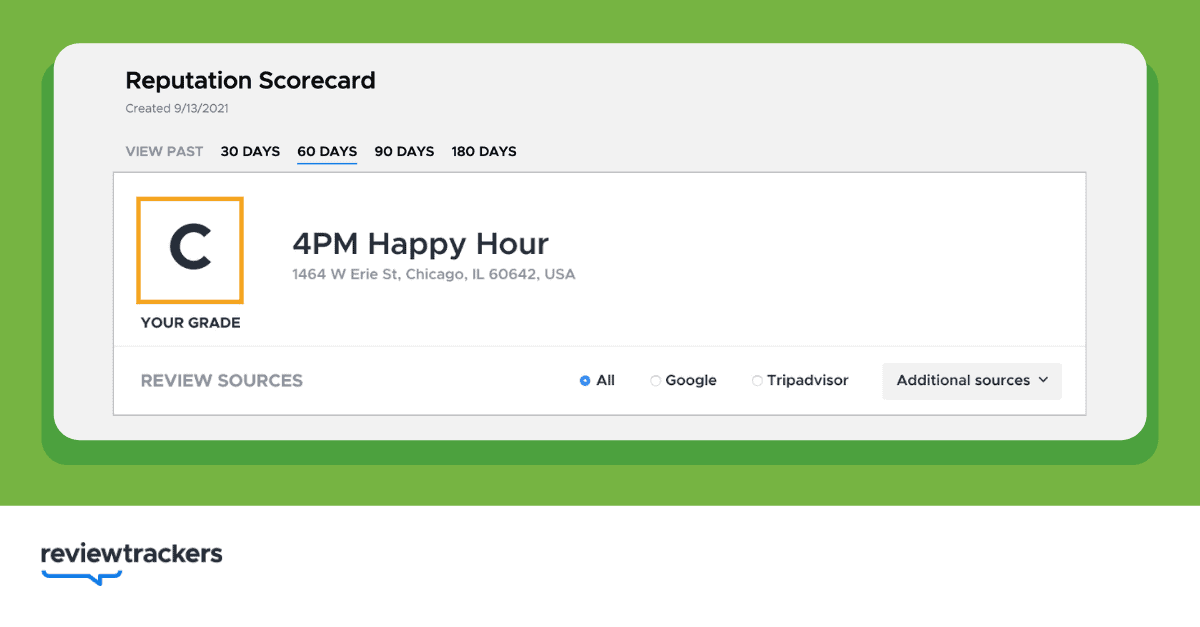The height and width of the screenshot is (627, 1200).
Task: Click the C grade letter icon
Action: point(190,248)
